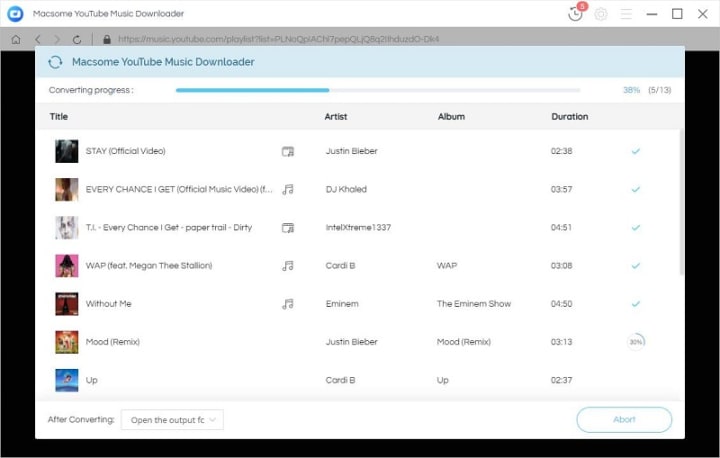Click the music note icon for Without Me
The image size is (720, 458).
288,304
